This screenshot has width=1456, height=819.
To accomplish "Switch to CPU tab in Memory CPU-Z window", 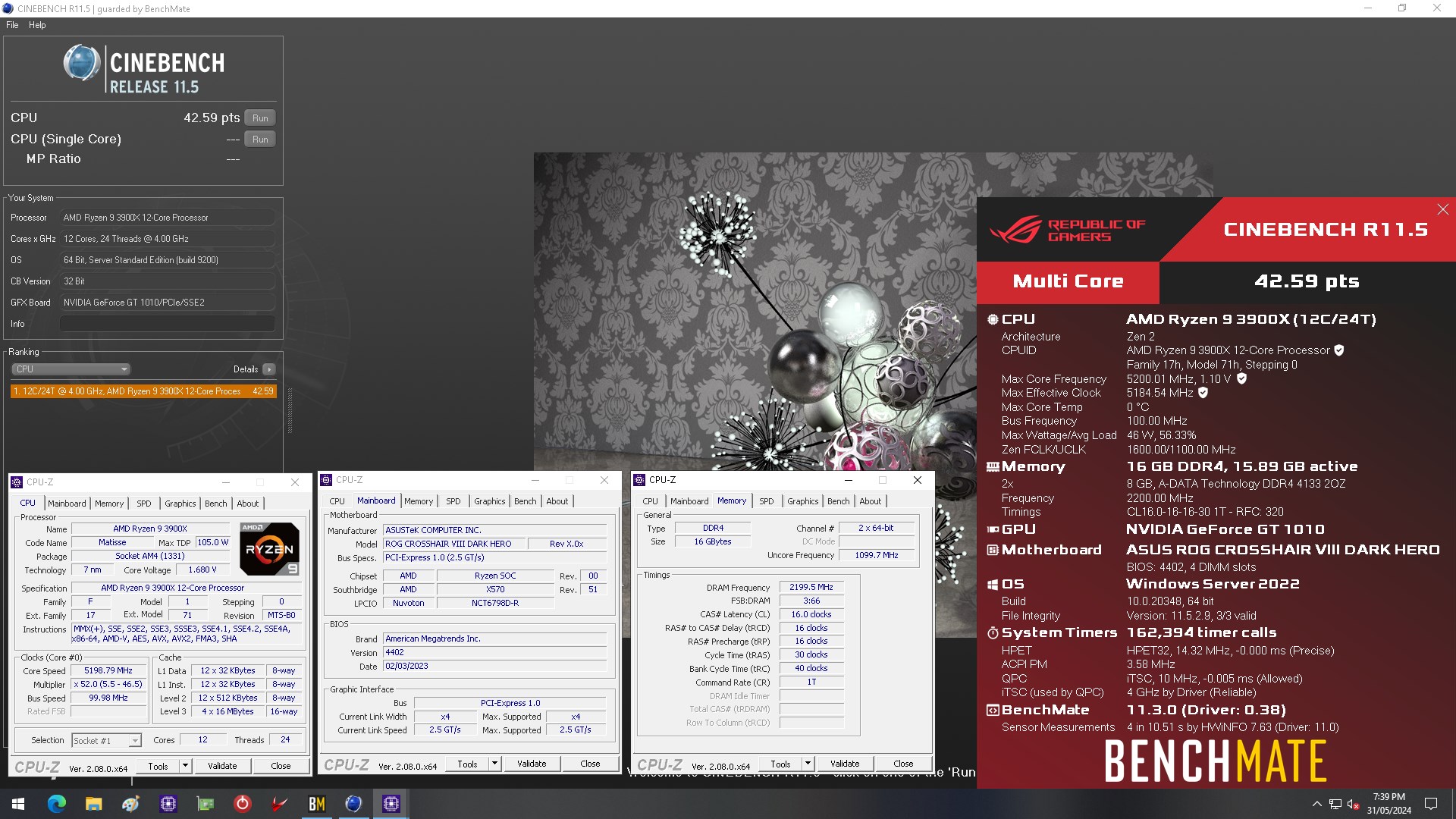I will 650,501.
